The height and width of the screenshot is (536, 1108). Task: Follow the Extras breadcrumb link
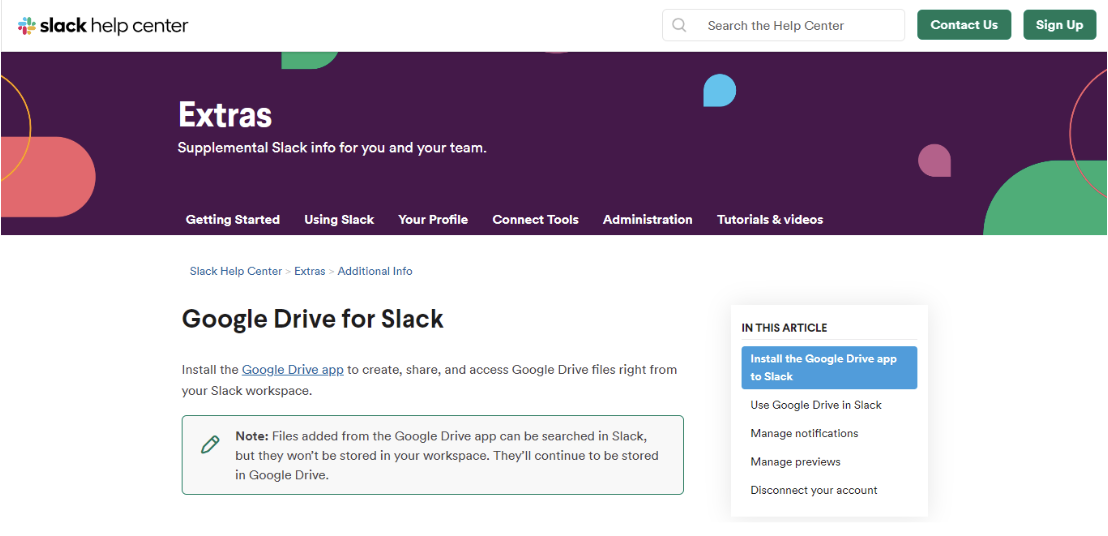(x=310, y=271)
